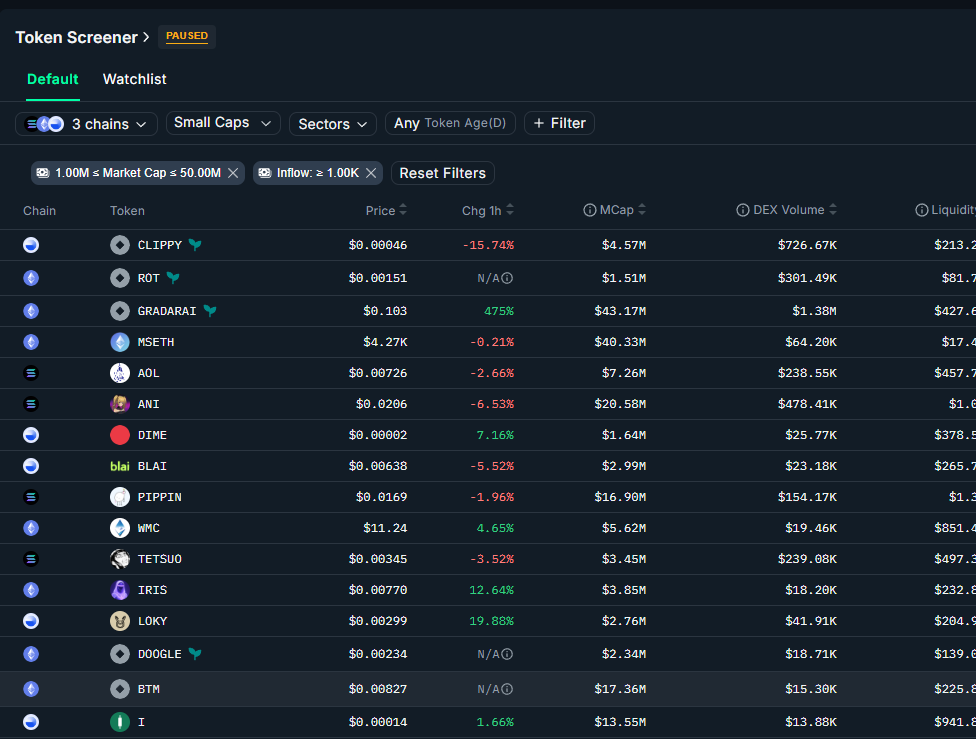This screenshot has height=739, width=976.
Task: Click the sprout icon beside DOOGLE
Action: point(195,654)
